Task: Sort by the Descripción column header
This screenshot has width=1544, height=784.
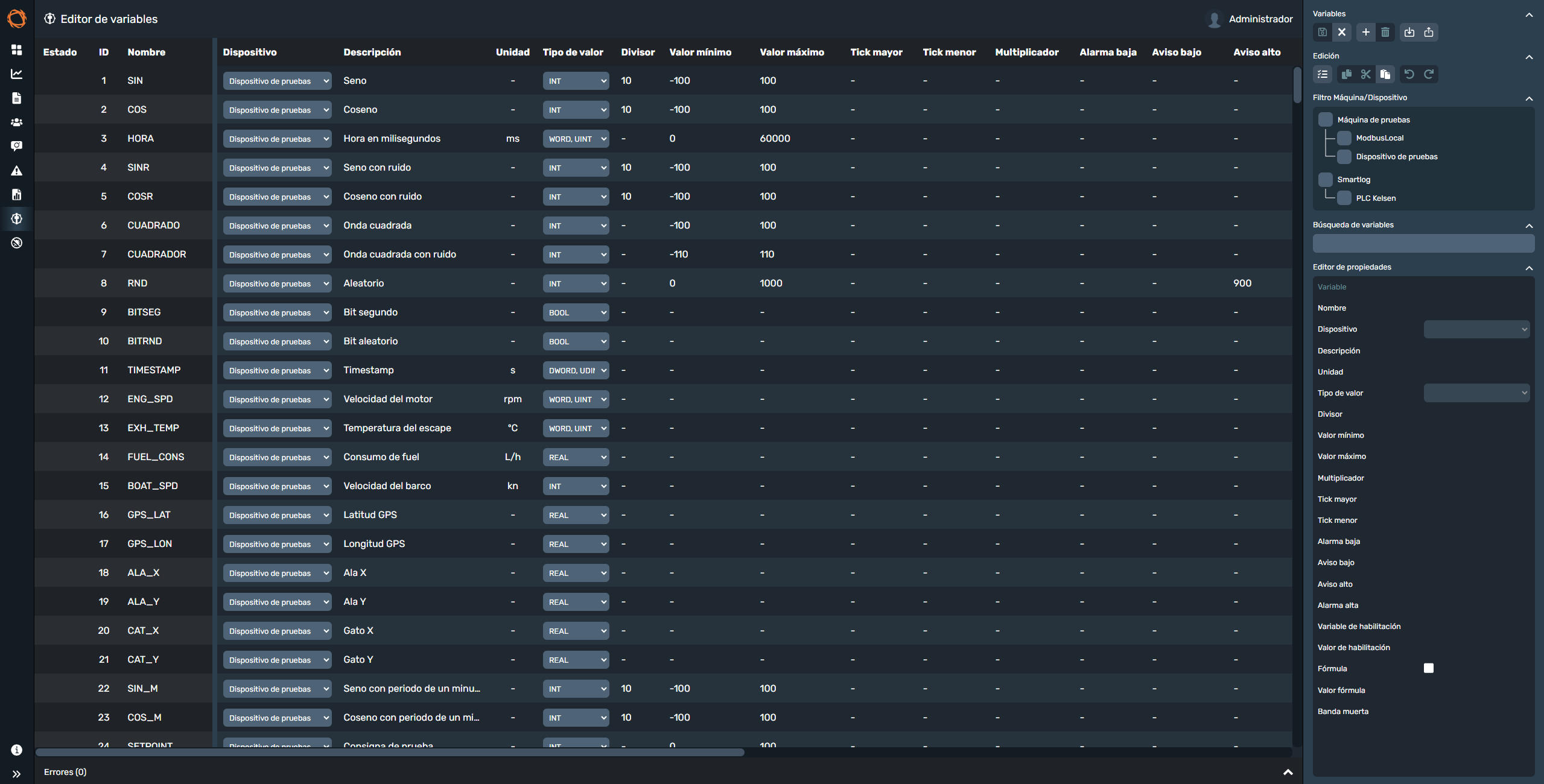Action: tap(372, 52)
